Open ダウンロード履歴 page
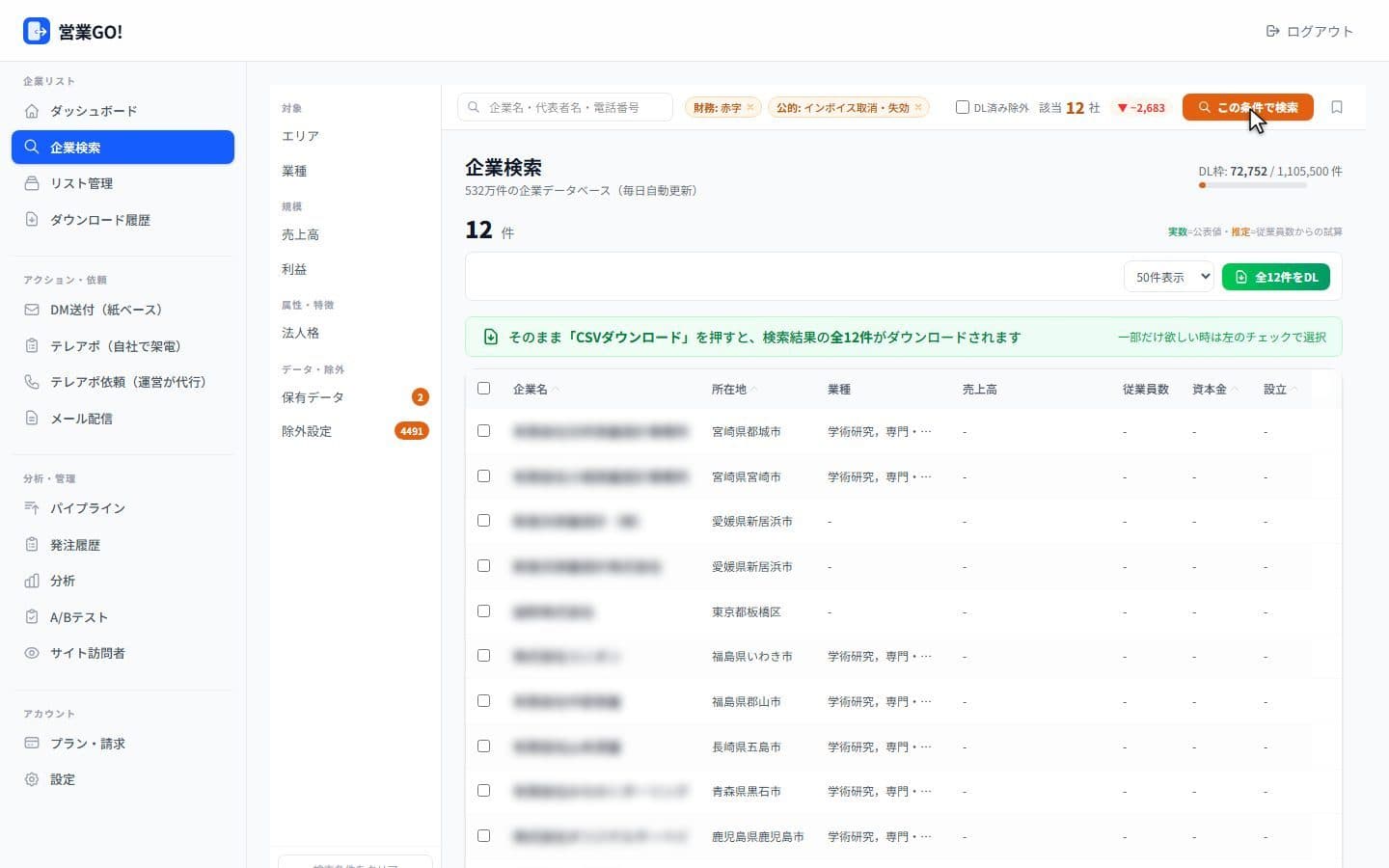This screenshot has width=1389, height=868. [x=123, y=220]
